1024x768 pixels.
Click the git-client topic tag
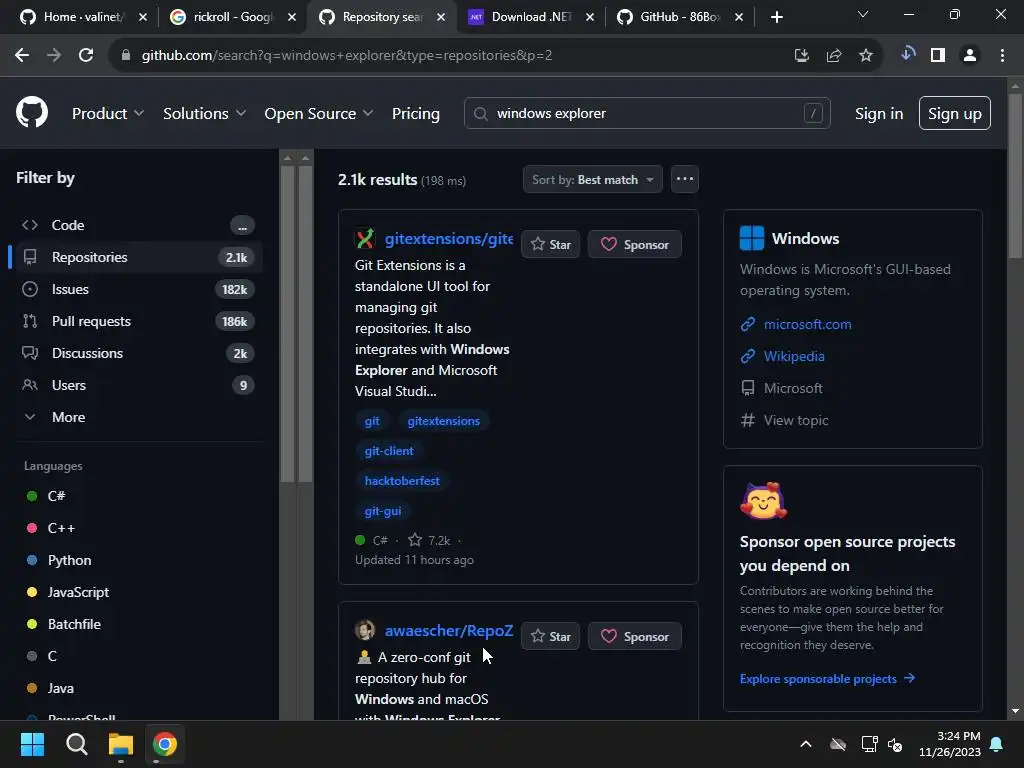click(x=389, y=451)
